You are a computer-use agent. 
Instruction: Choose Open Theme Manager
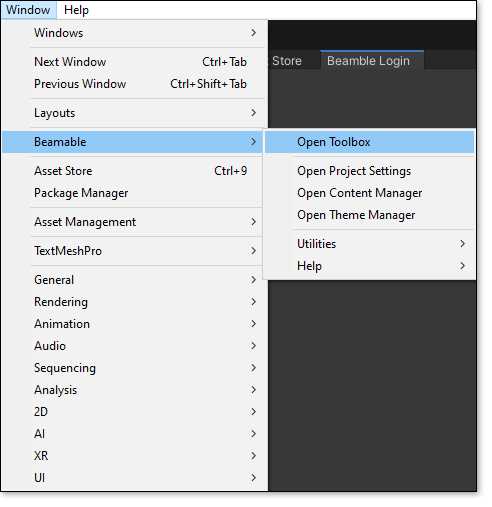pos(369,215)
